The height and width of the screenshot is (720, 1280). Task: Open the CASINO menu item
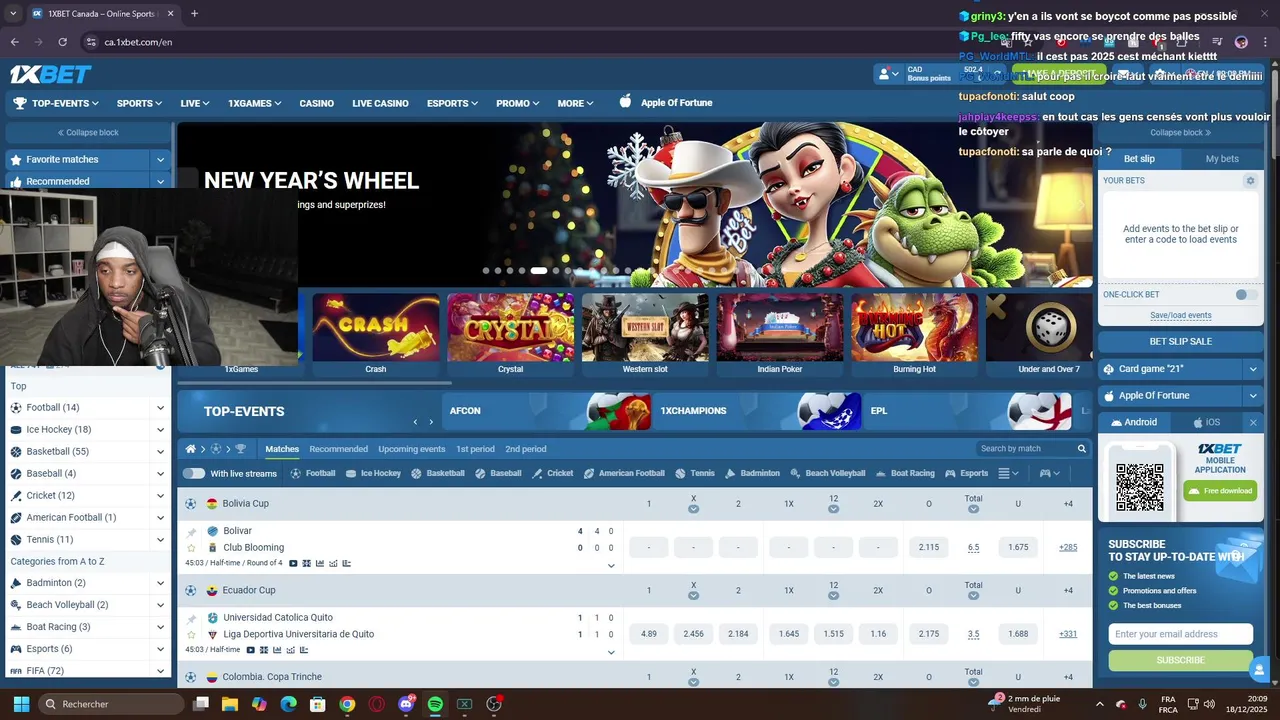point(316,103)
